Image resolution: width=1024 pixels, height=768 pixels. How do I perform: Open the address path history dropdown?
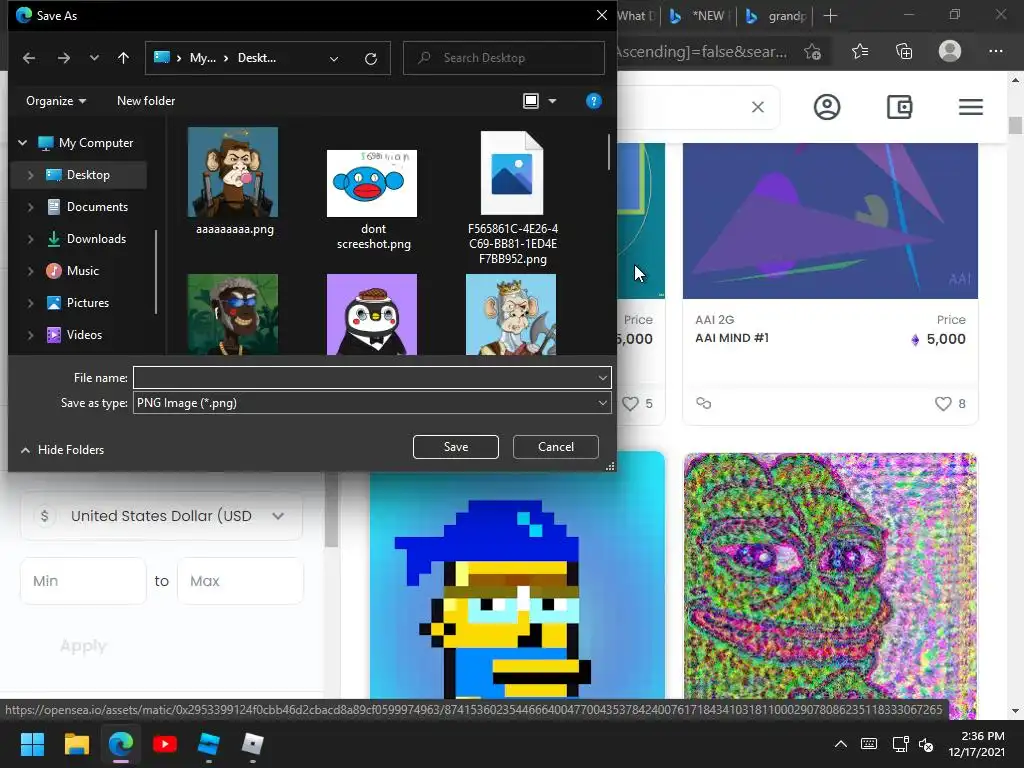334,59
